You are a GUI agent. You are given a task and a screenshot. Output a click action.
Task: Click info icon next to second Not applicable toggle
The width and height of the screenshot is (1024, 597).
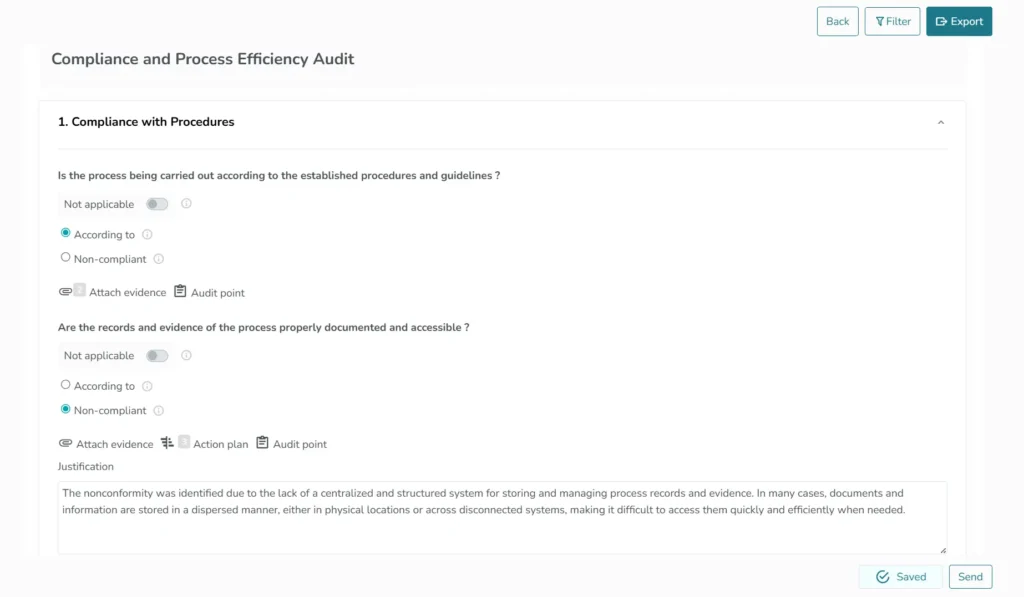point(186,355)
